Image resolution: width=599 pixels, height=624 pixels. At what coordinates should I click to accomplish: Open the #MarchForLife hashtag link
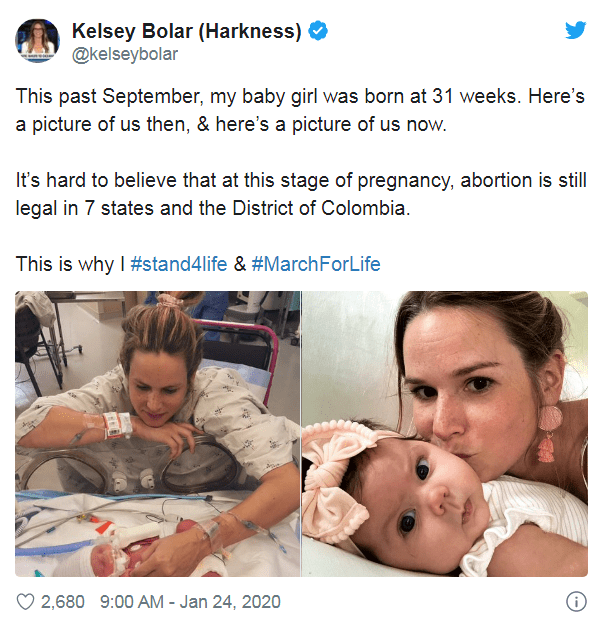coord(316,264)
